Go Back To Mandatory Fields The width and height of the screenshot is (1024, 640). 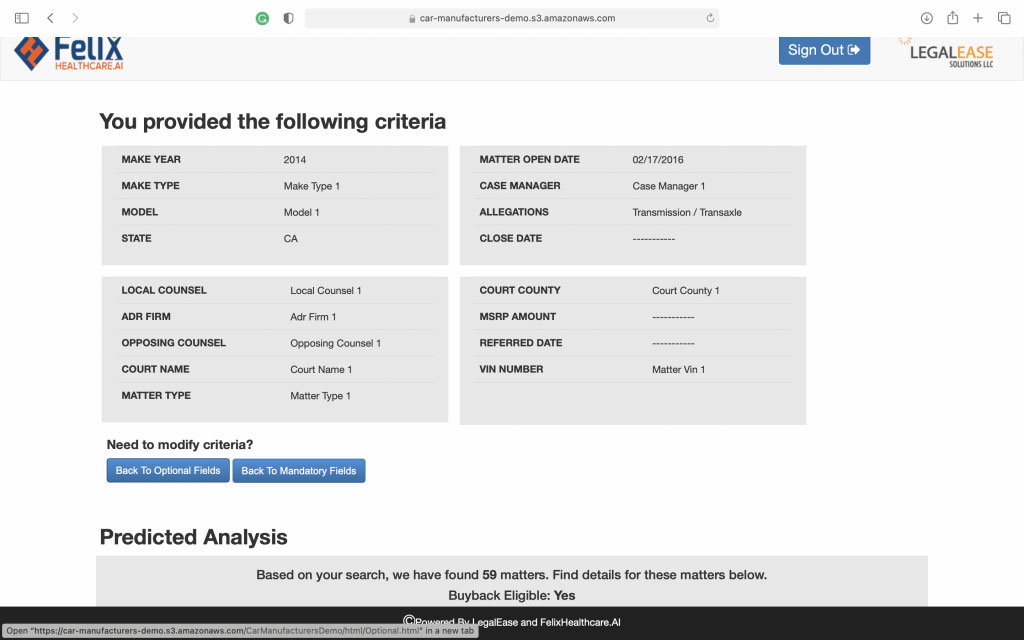(x=299, y=471)
